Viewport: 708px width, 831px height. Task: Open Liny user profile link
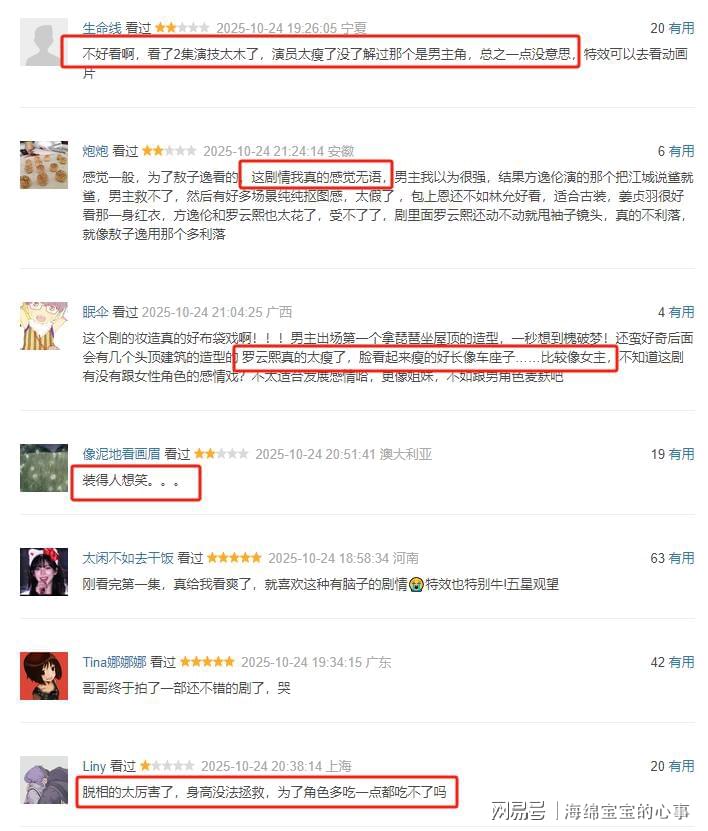click(x=94, y=766)
